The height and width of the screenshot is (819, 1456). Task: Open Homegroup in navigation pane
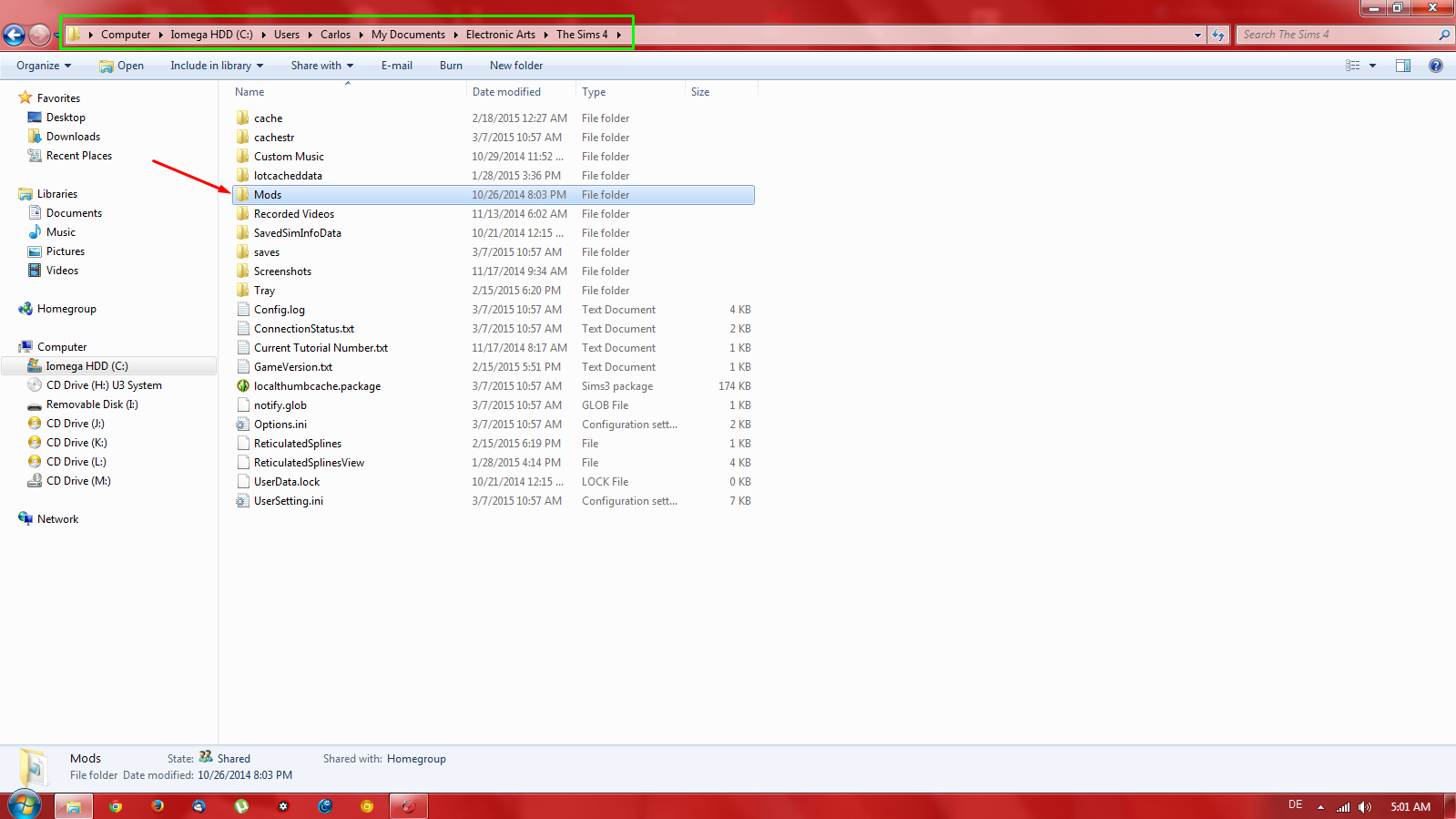click(66, 309)
